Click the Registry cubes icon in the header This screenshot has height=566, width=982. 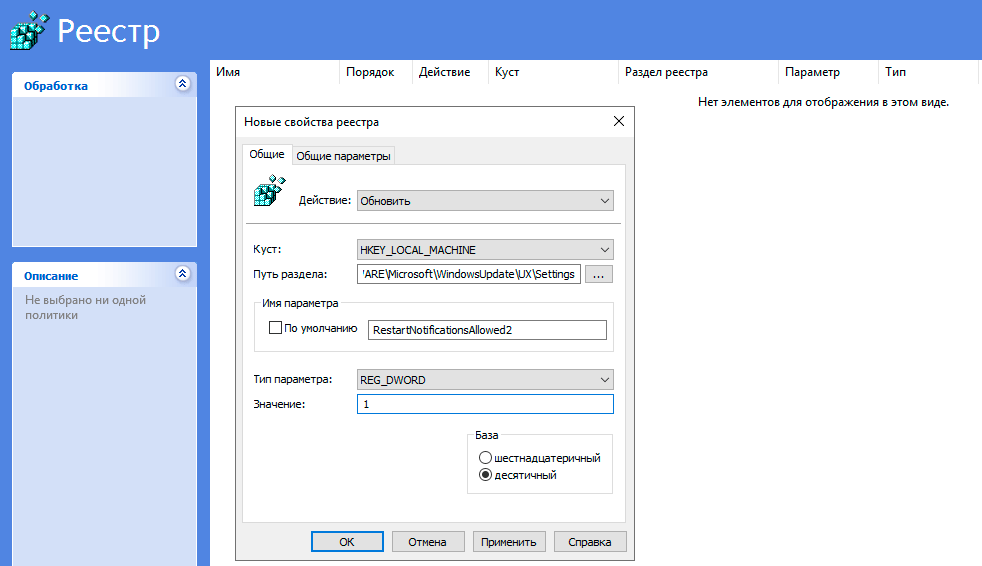point(29,31)
